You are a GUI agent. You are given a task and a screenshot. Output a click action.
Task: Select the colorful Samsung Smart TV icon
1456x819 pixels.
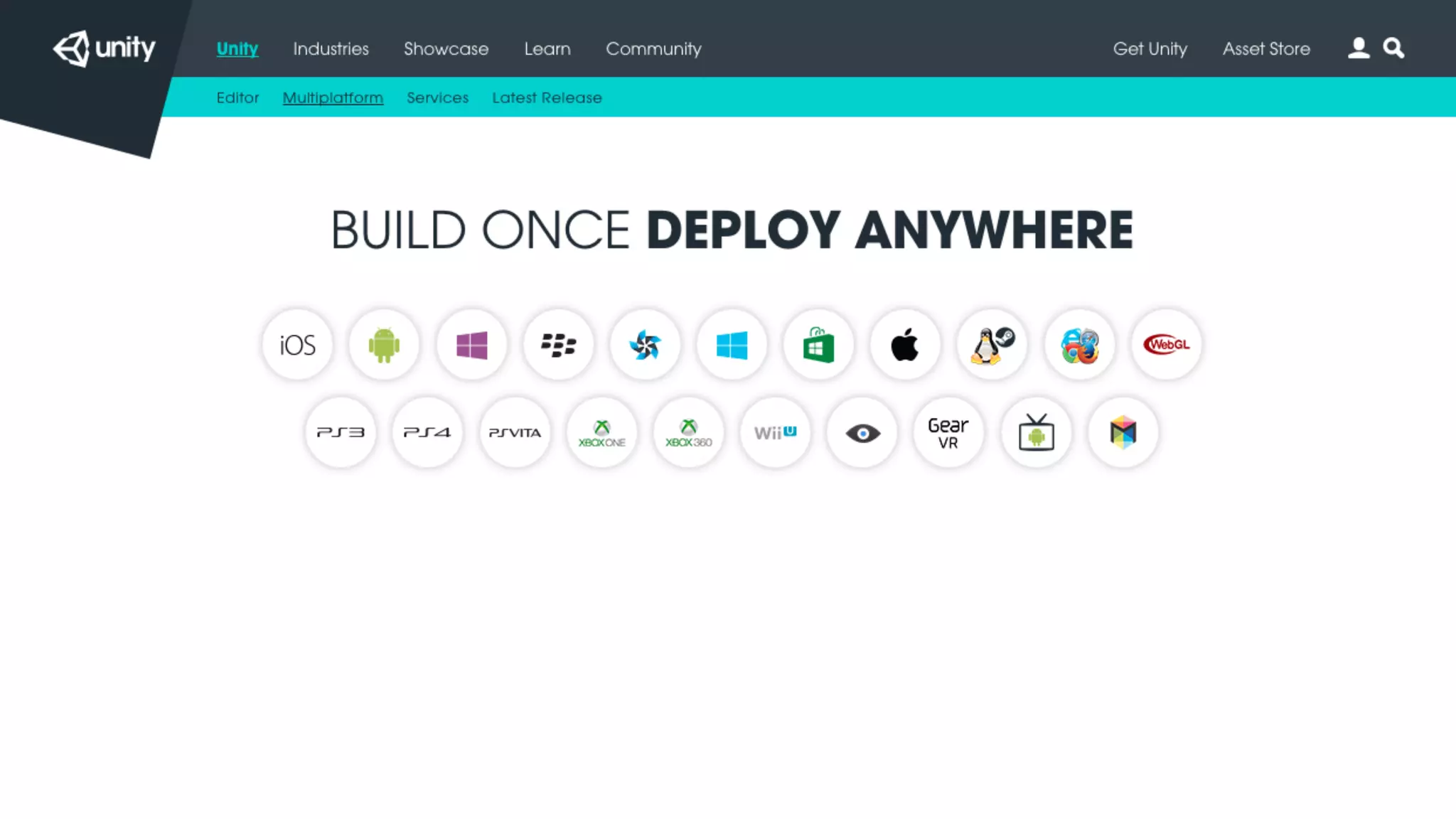point(1123,432)
